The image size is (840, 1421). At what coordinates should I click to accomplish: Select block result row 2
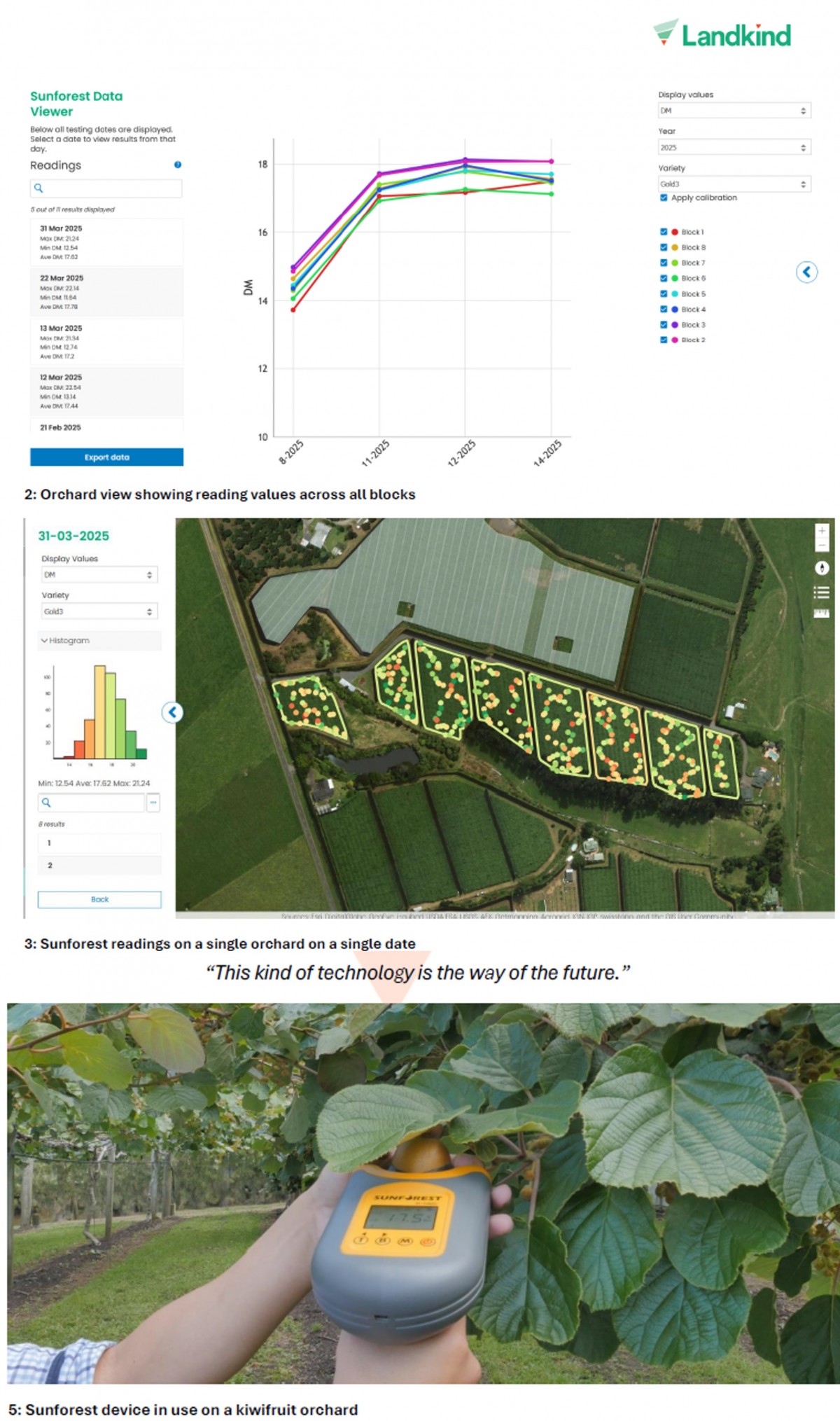pyautogui.click(x=99, y=866)
